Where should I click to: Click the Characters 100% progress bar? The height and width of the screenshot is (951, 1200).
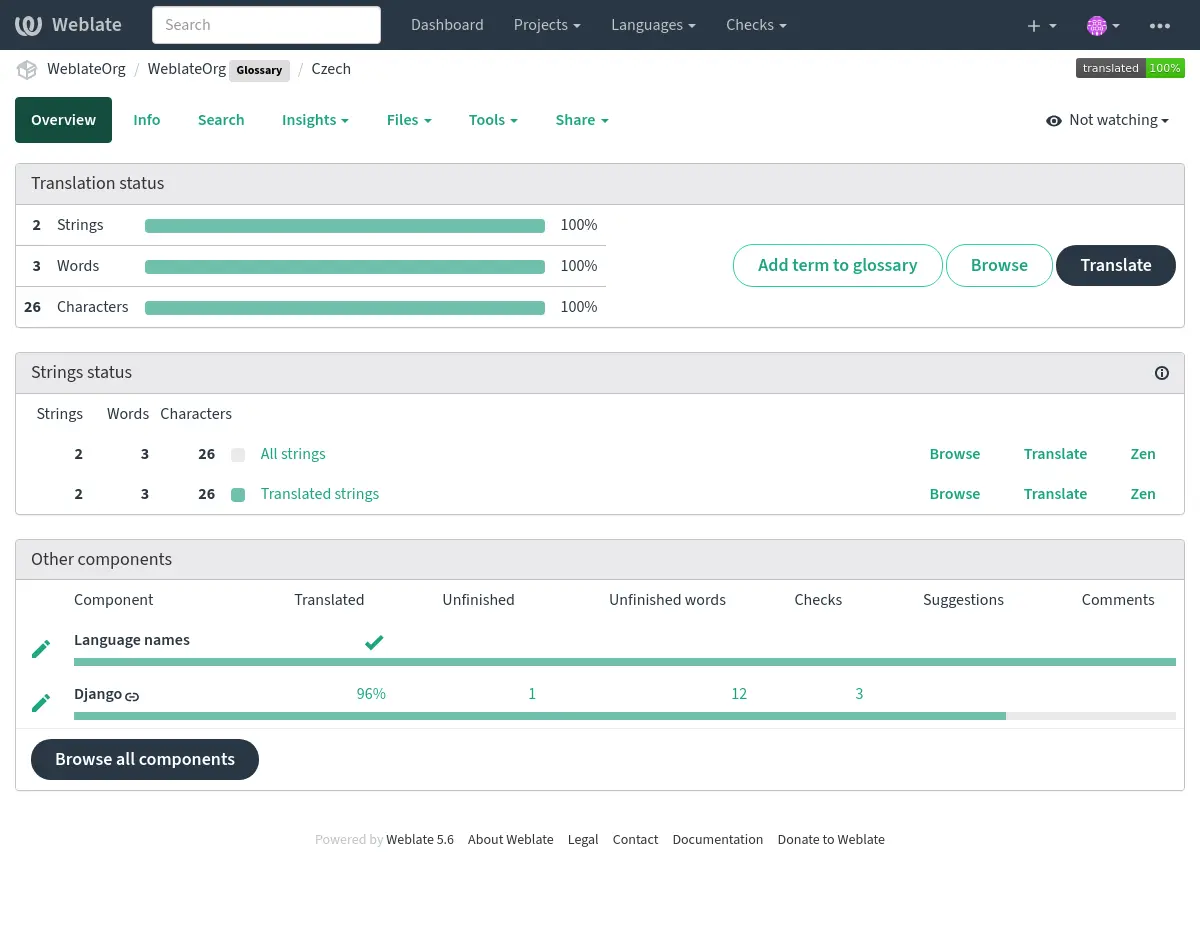[345, 308]
